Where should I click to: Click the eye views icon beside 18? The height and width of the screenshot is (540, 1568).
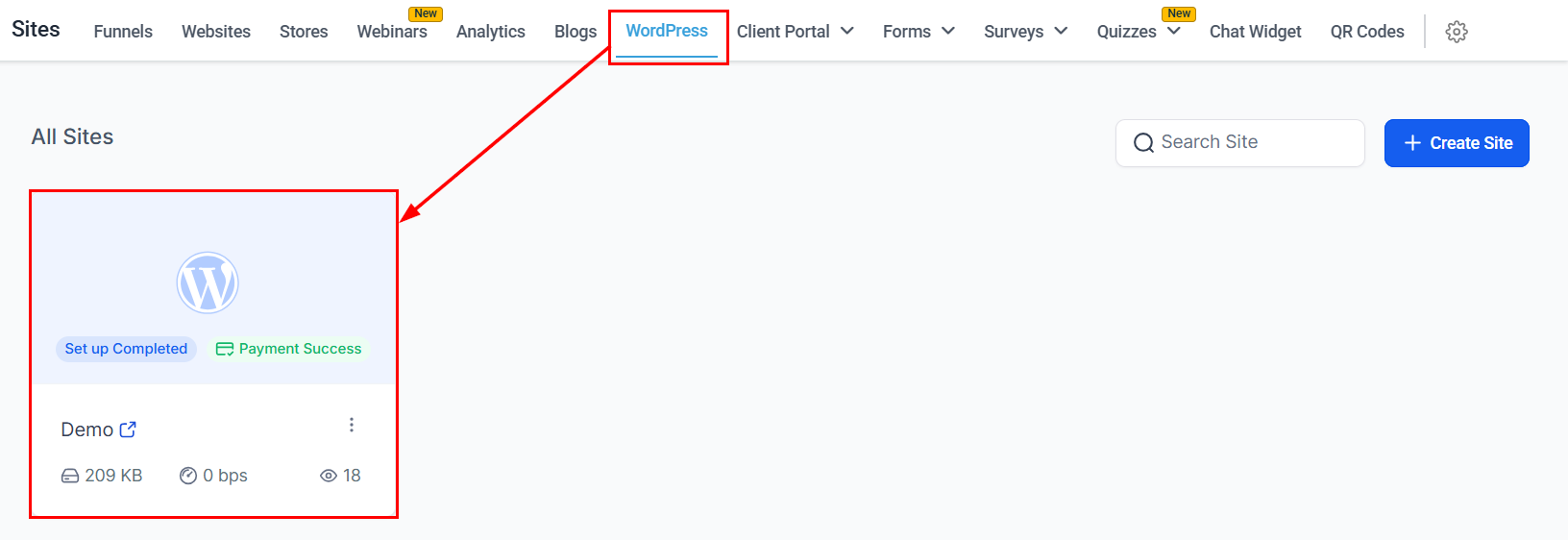[329, 476]
